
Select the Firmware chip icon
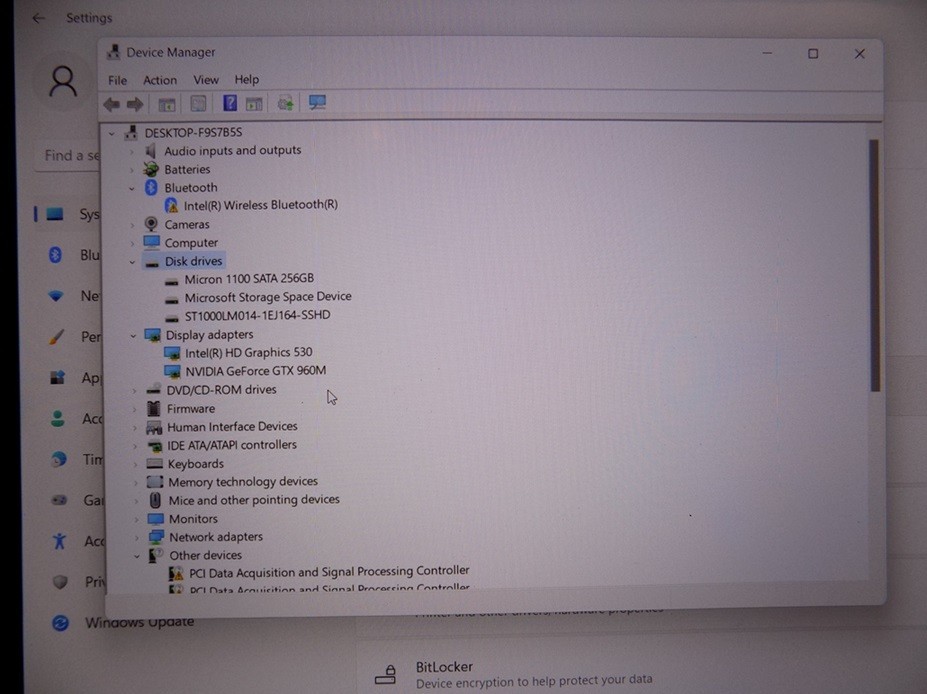154,408
